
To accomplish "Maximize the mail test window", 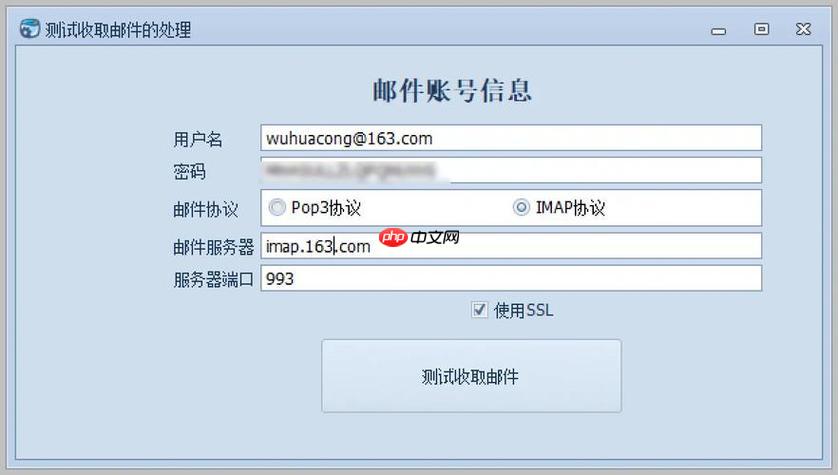I will (x=761, y=29).
